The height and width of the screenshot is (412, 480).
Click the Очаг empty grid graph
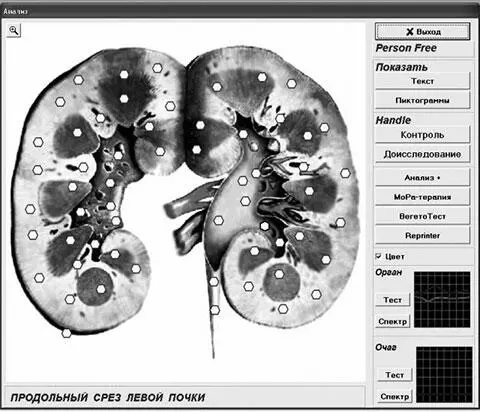[x=444, y=374]
